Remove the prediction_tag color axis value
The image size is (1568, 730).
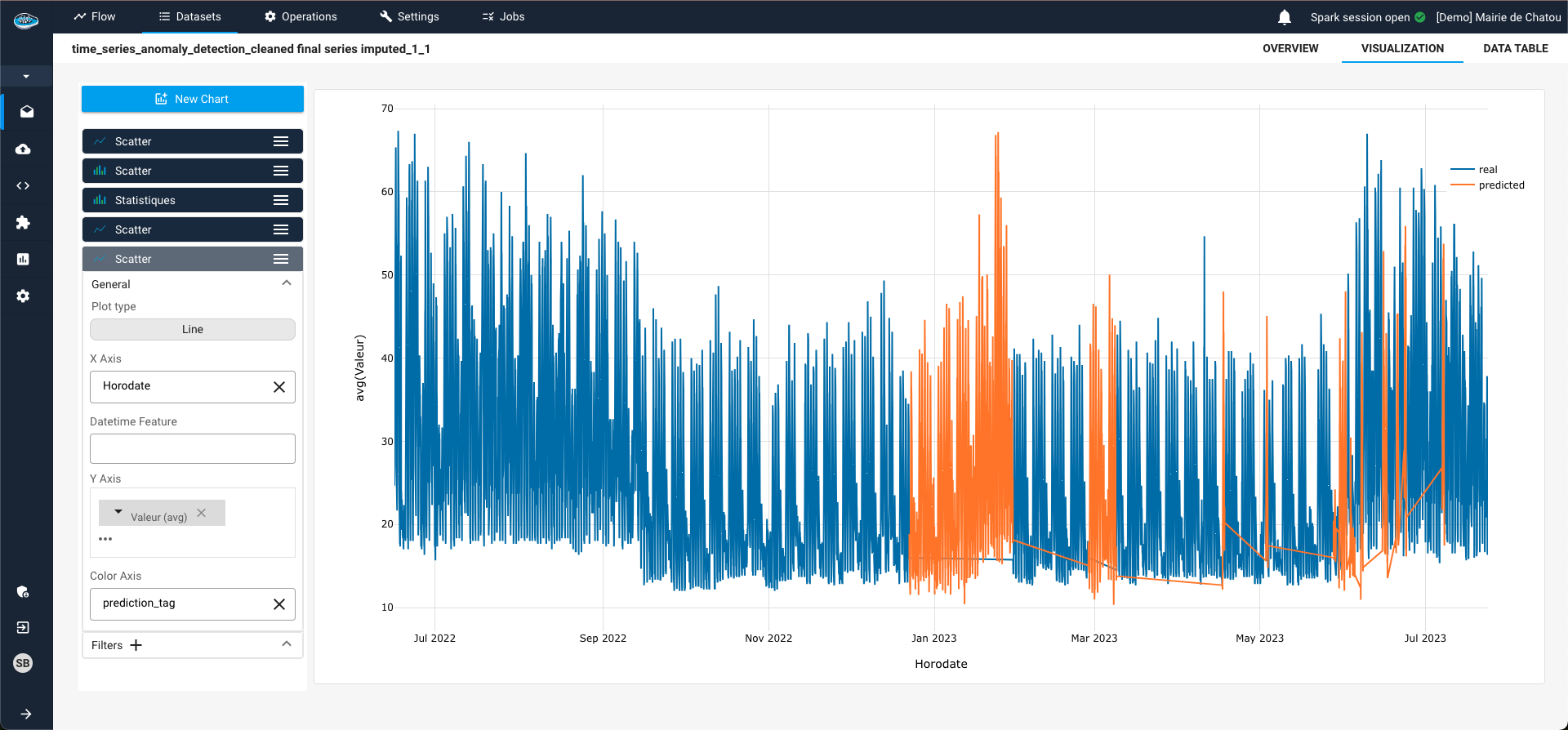[x=278, y=604]
